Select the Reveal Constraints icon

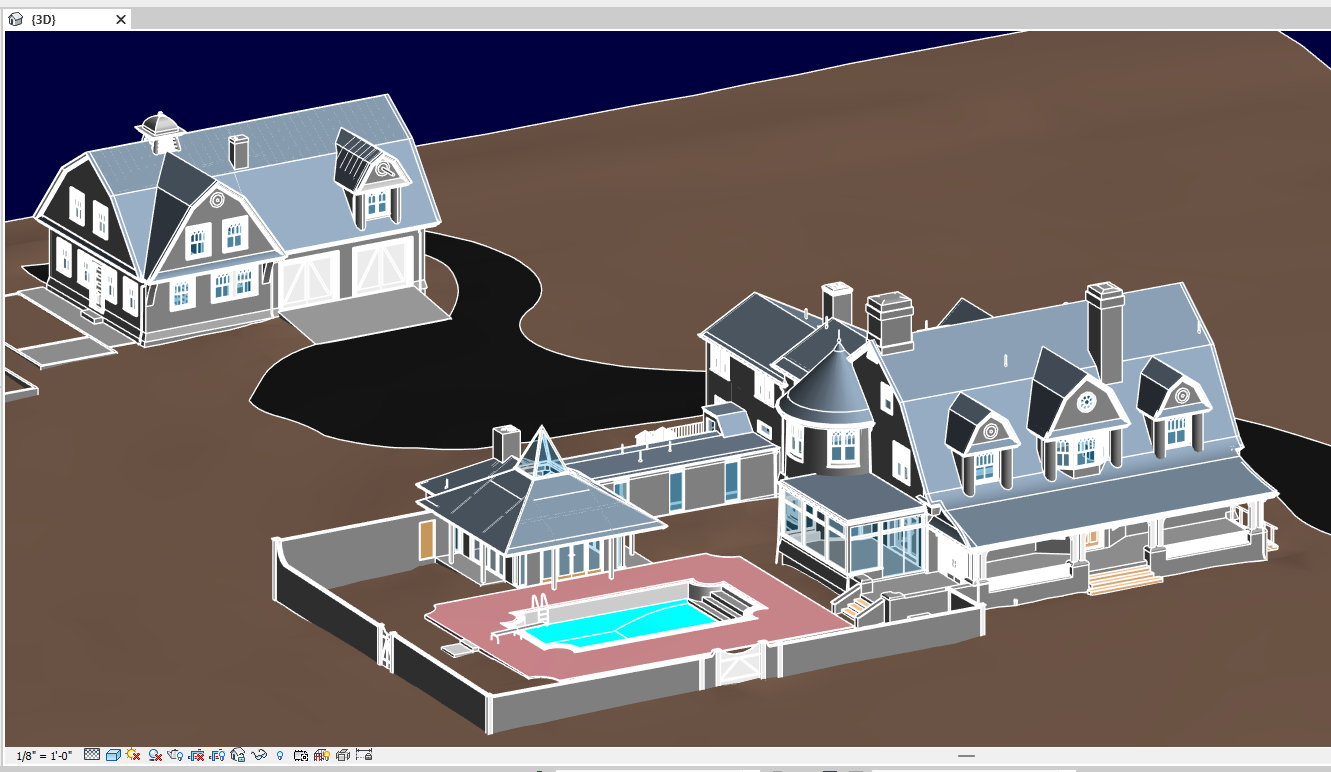click(365, 756)
